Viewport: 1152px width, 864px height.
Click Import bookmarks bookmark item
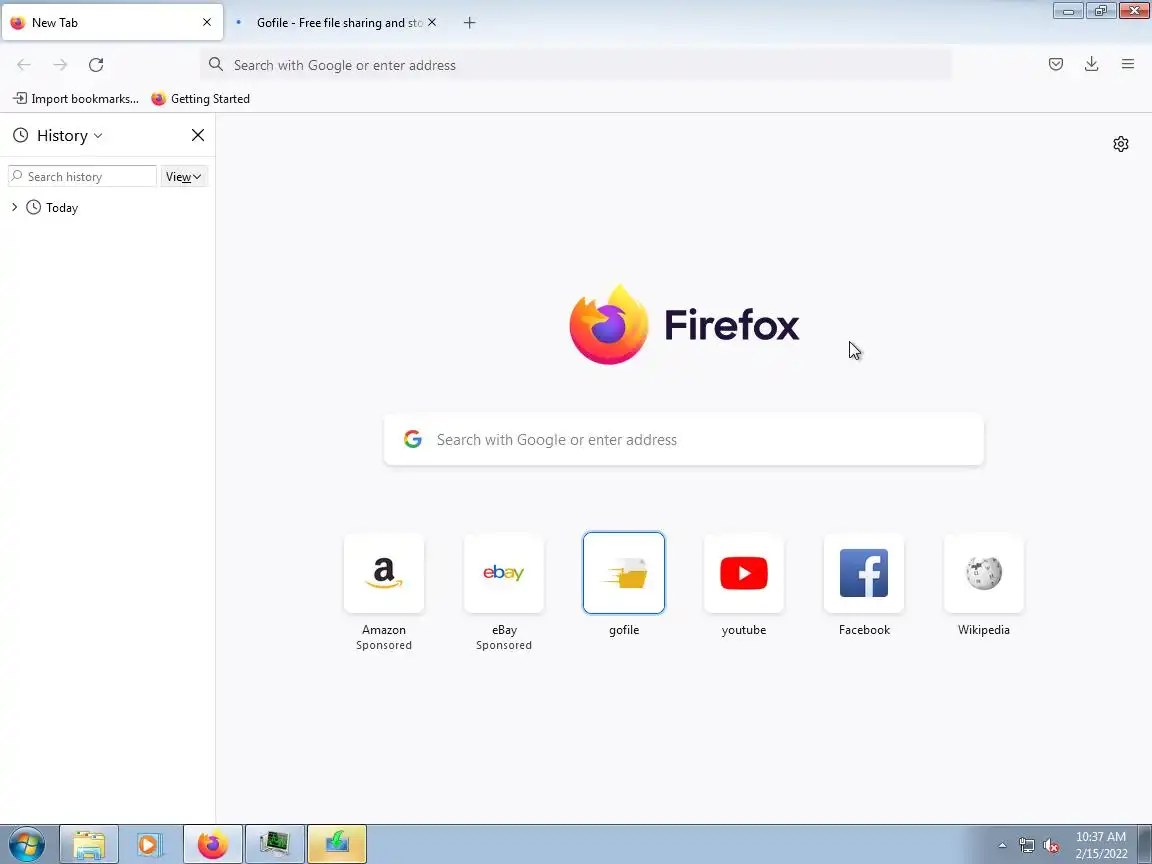76,98
